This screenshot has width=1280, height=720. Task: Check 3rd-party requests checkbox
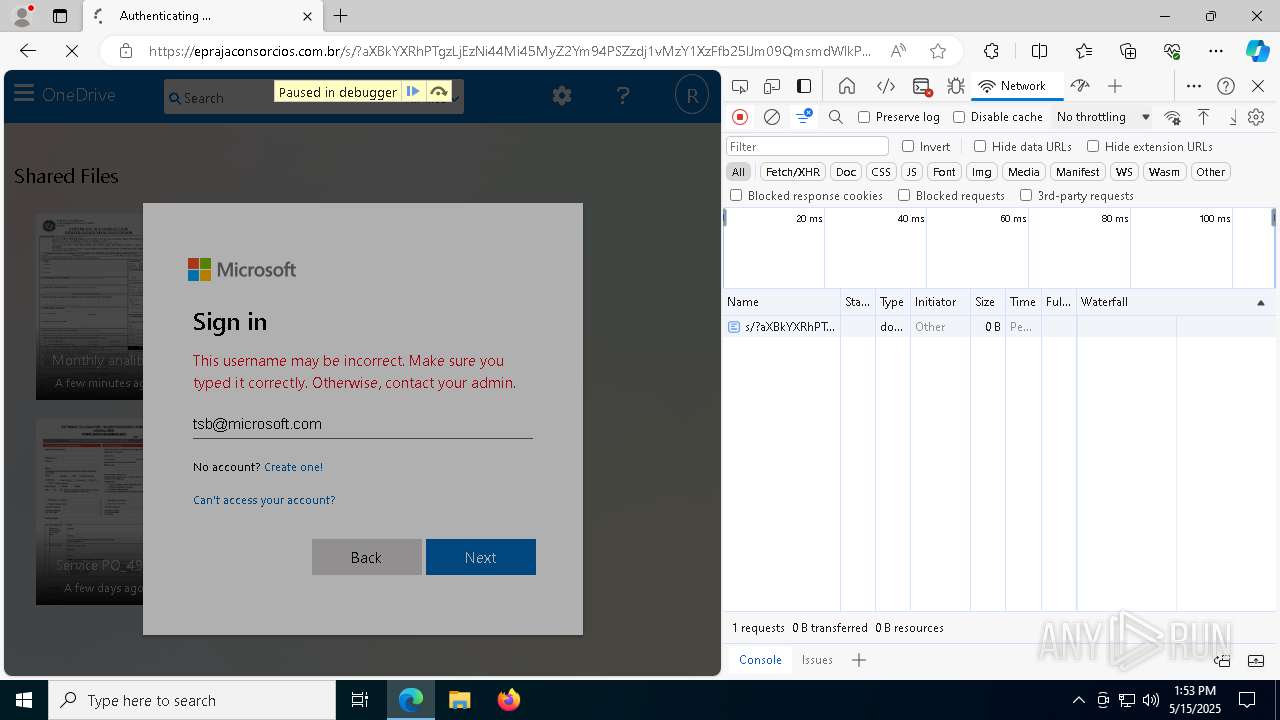point(1026,196)
